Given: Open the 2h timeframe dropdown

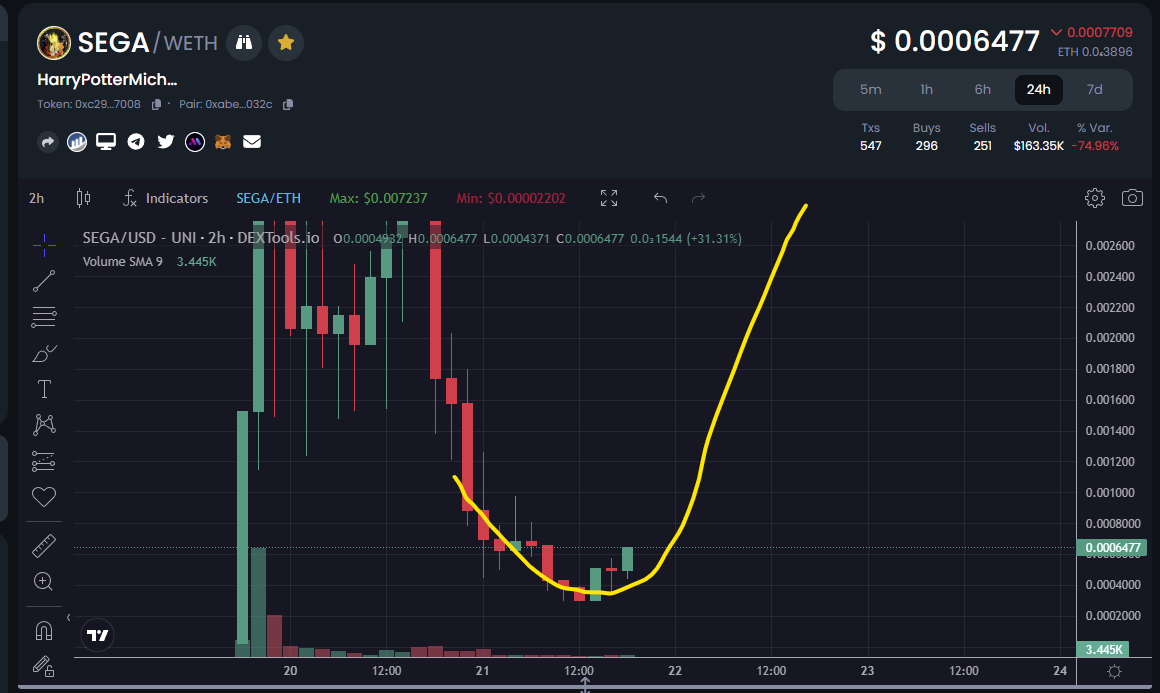Looking at the screenshot, I should coord(36,198).
